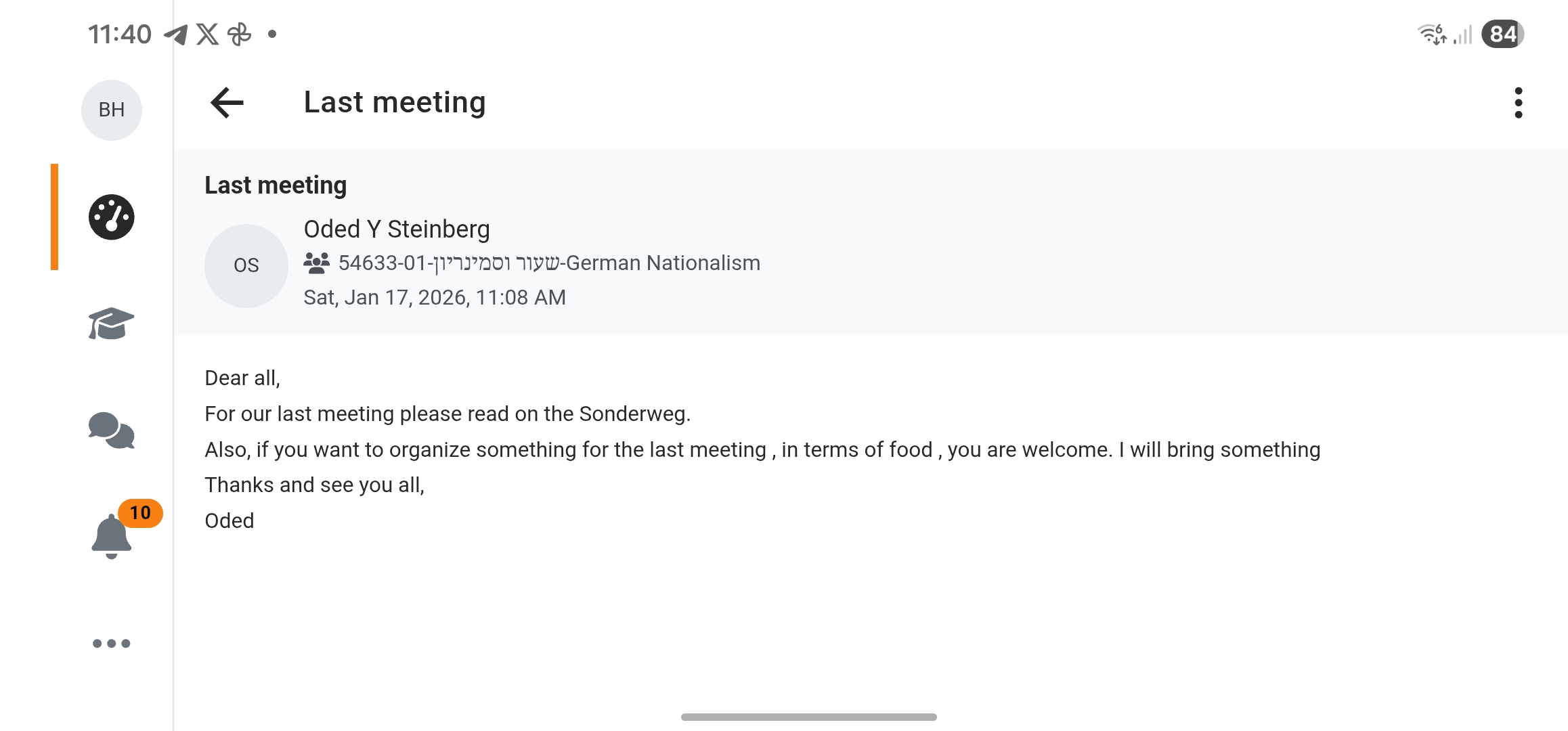The image size is (1568, 731).
Task: Open the Messages chat bubbles icon
Action: click(x=112, y=430)
